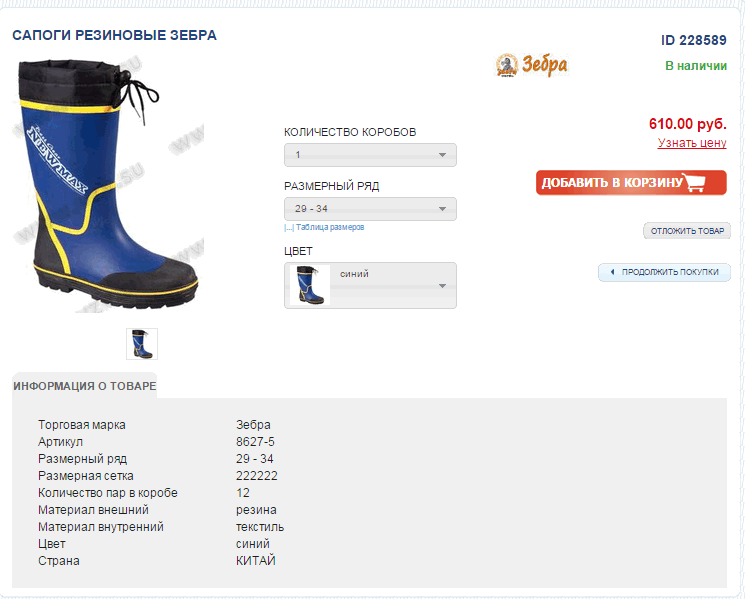Click the shopping cart icon on the red button

coord(705,183)
